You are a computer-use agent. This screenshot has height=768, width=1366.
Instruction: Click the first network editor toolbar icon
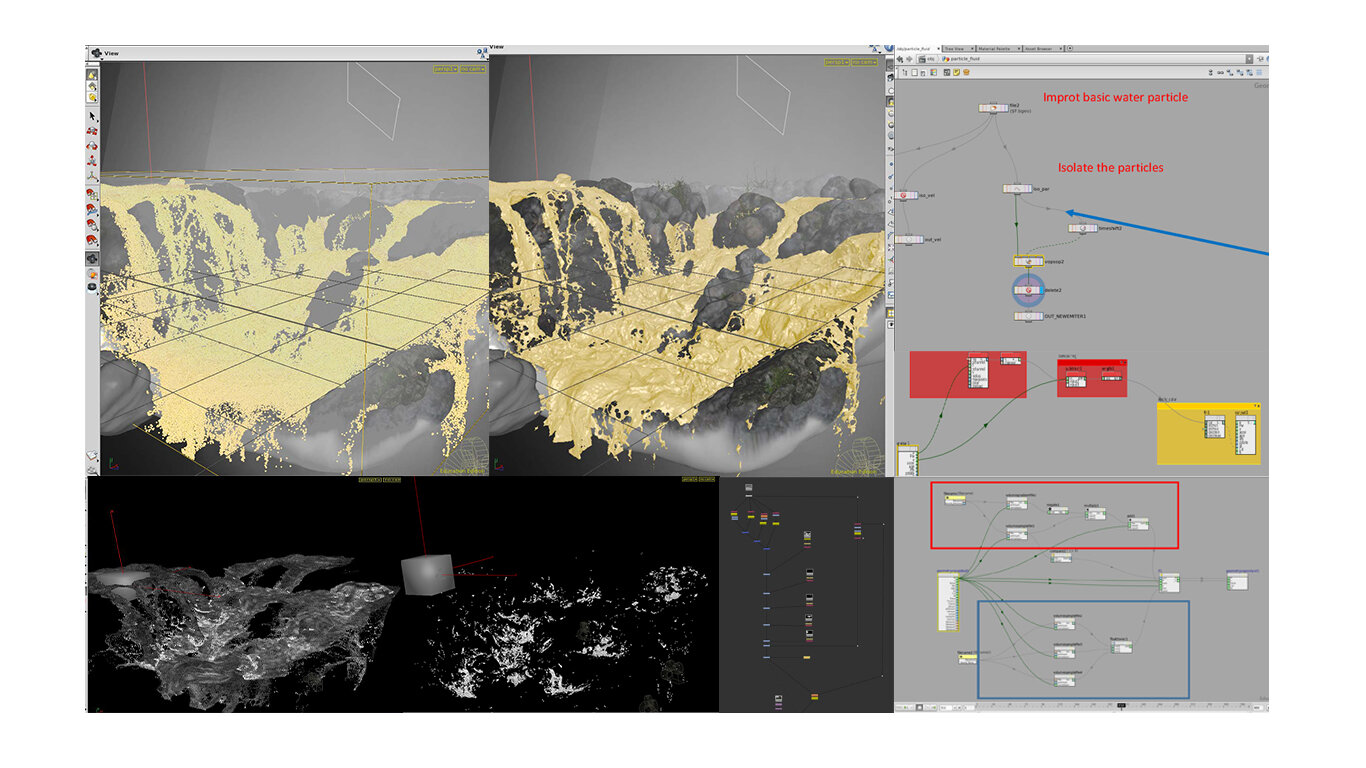[905, 73]
